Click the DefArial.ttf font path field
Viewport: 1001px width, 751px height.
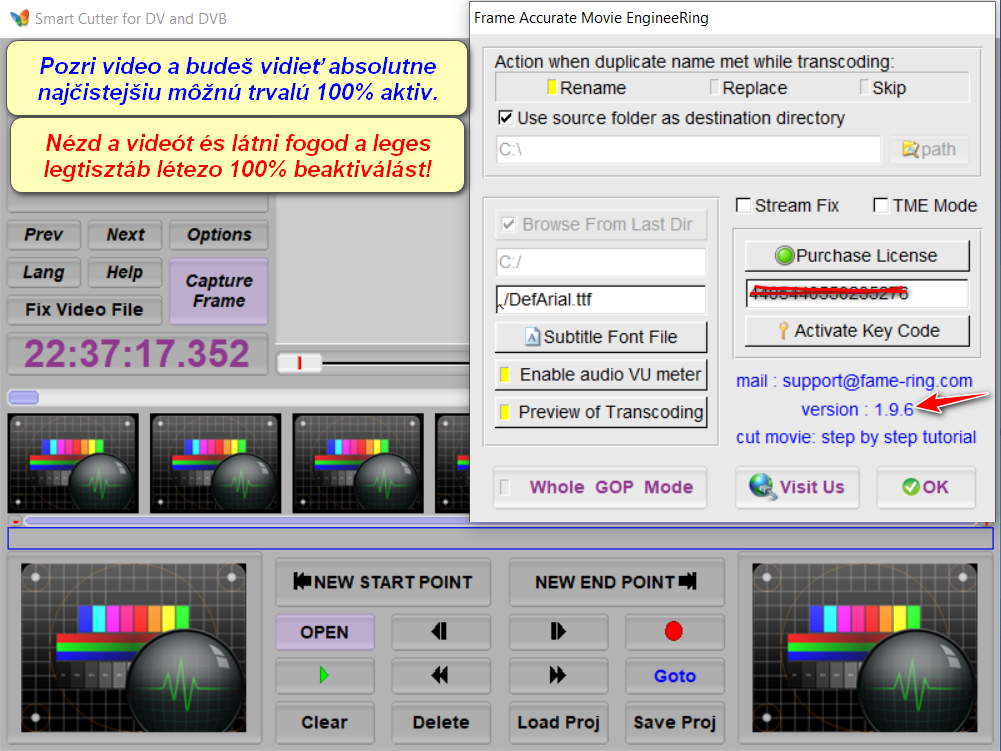601,299
